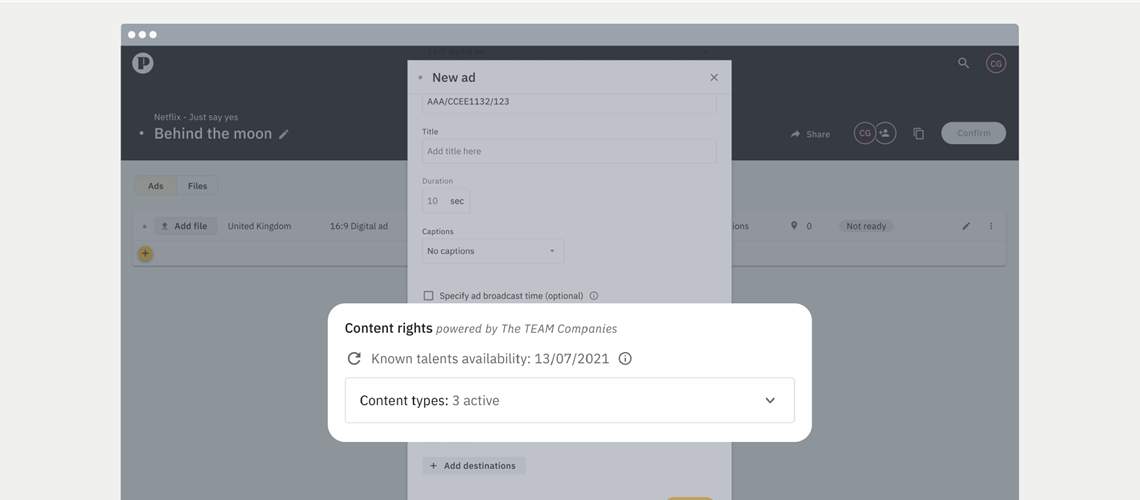Click the yellow plus add row button
The width and height of the screenshot is (1140, 500).
(145, 254)
